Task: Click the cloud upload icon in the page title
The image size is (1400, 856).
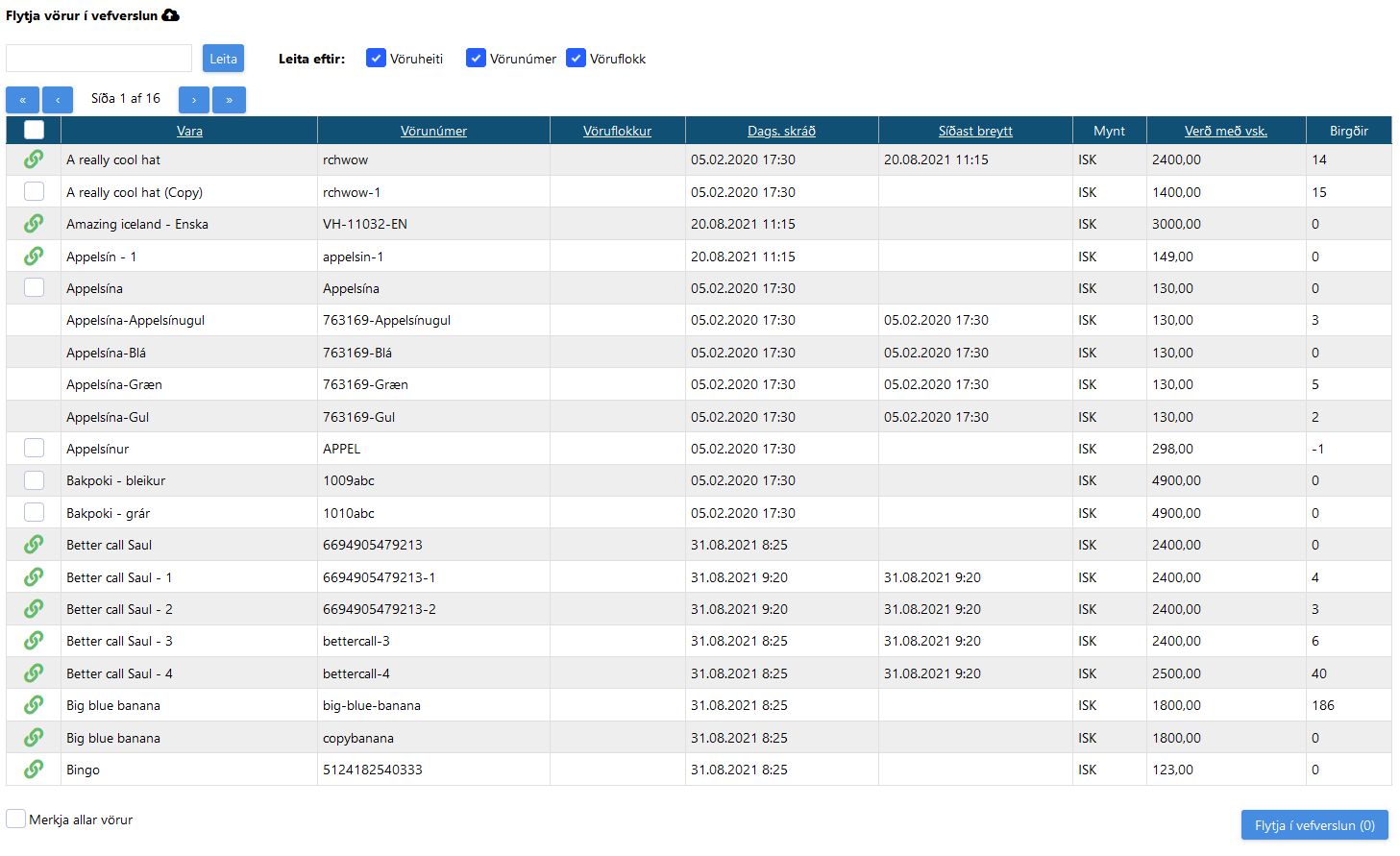Action: pyautogui.click(x=171, y=14)
